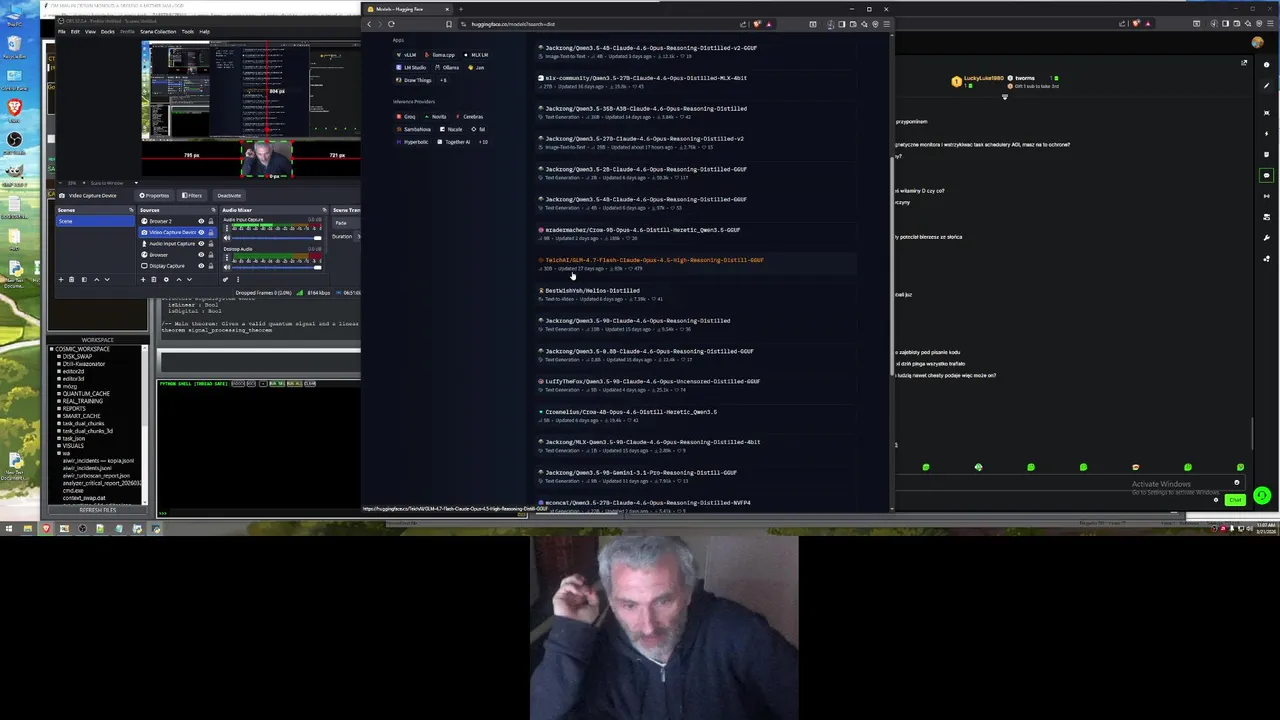This screenshot has width=1280, height=720.
Task: Expand the QUANTUM_CACHE folder
Action: pos(59,394)
